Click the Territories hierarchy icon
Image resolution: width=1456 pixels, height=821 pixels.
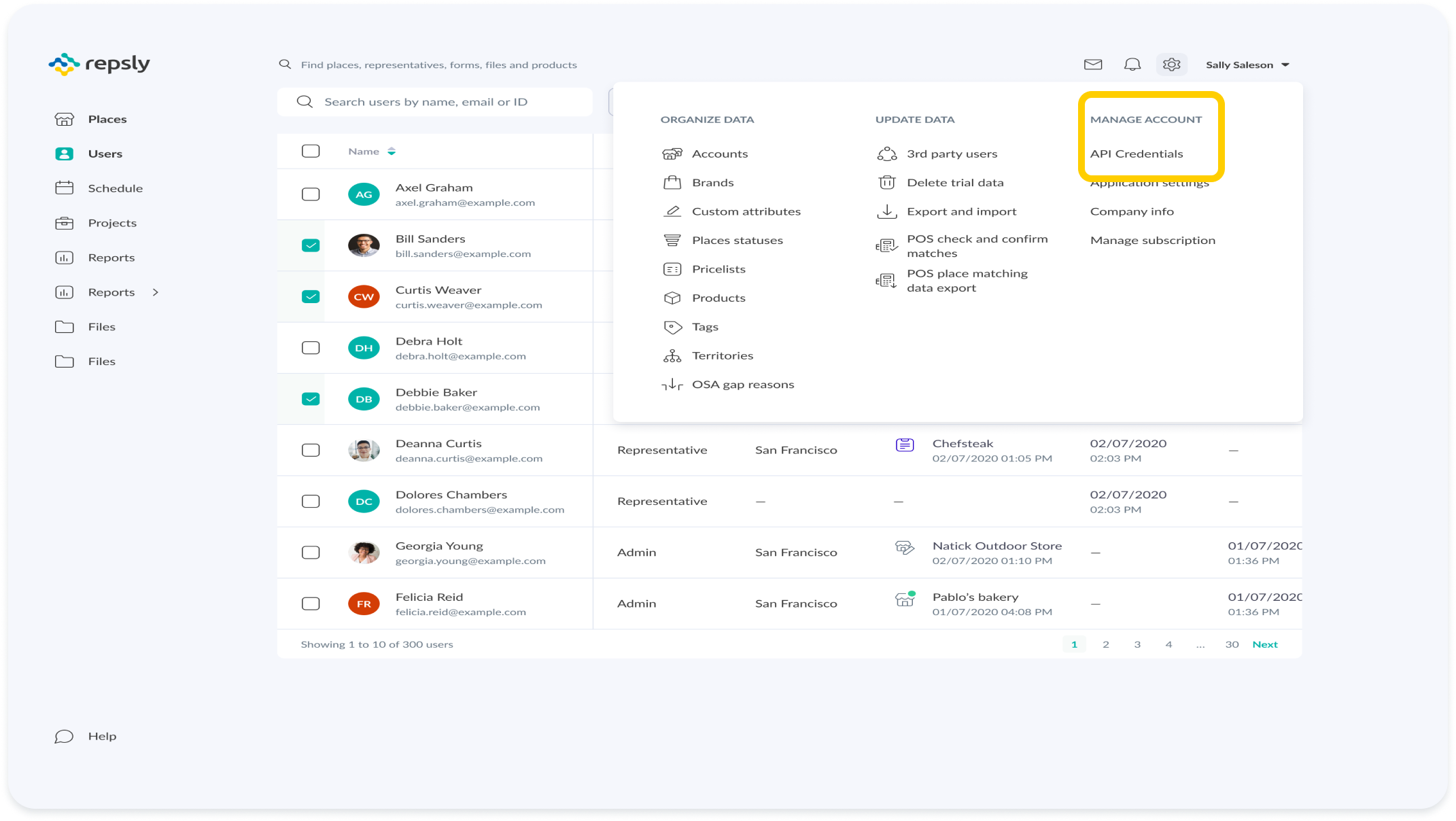[x=672, y=355]
